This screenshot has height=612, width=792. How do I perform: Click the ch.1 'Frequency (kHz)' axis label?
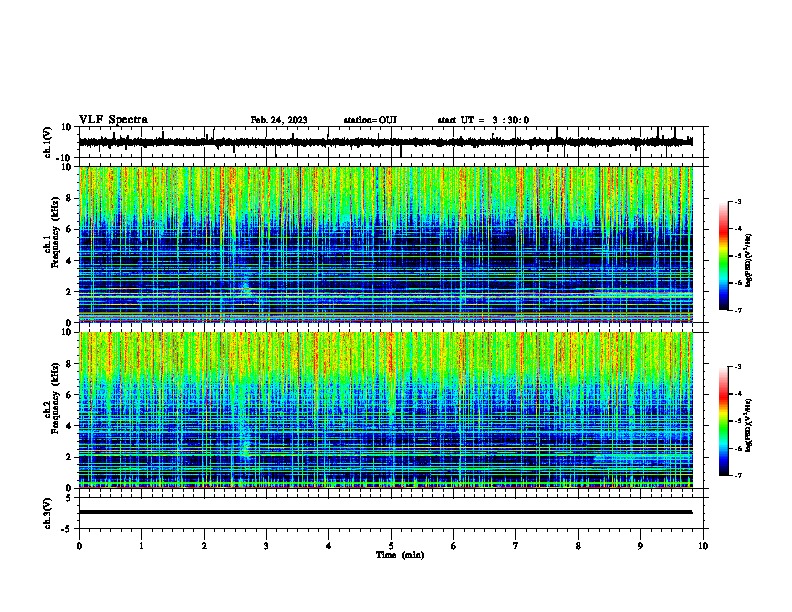pos(55,233)
